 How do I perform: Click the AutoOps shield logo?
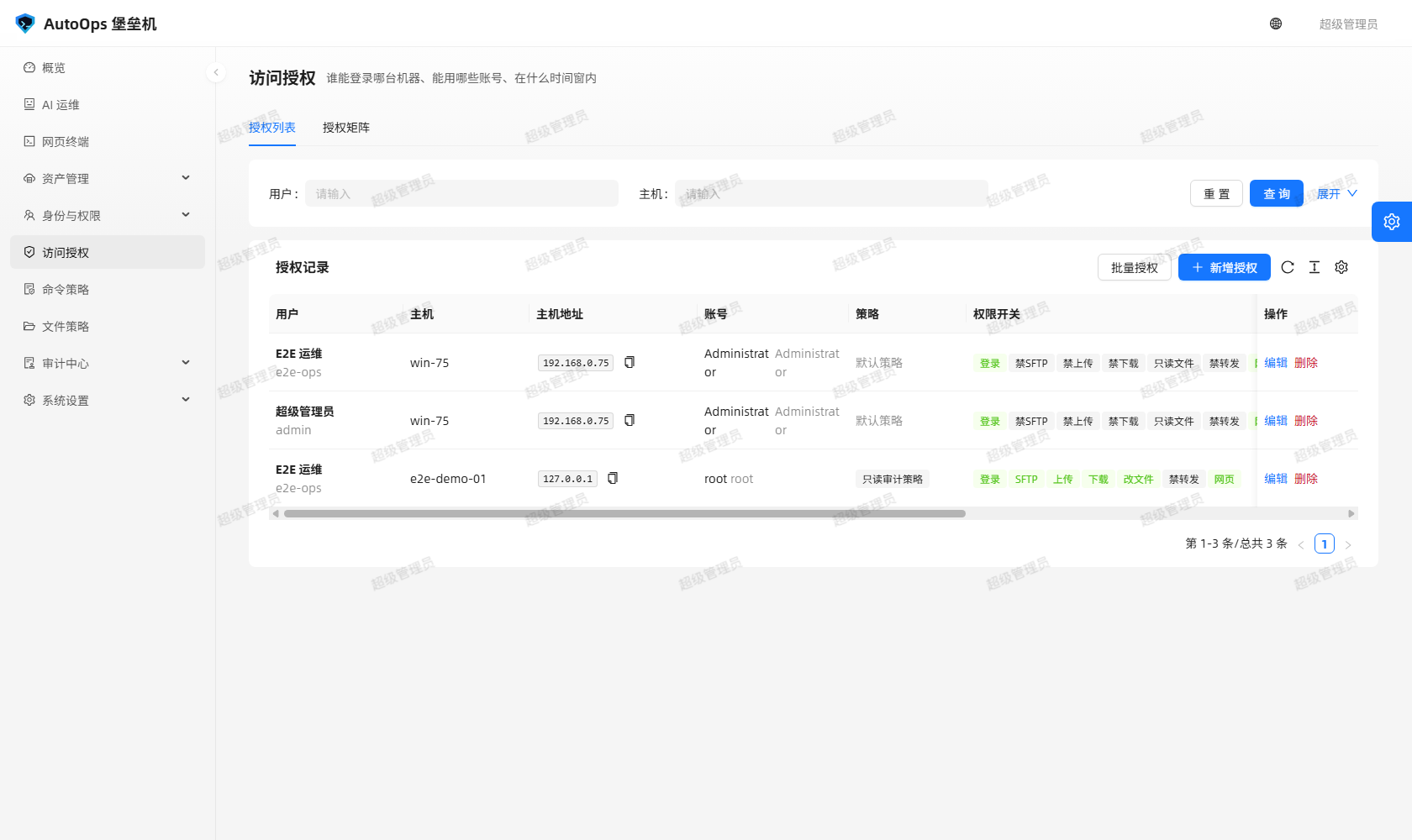coord(25,24)
